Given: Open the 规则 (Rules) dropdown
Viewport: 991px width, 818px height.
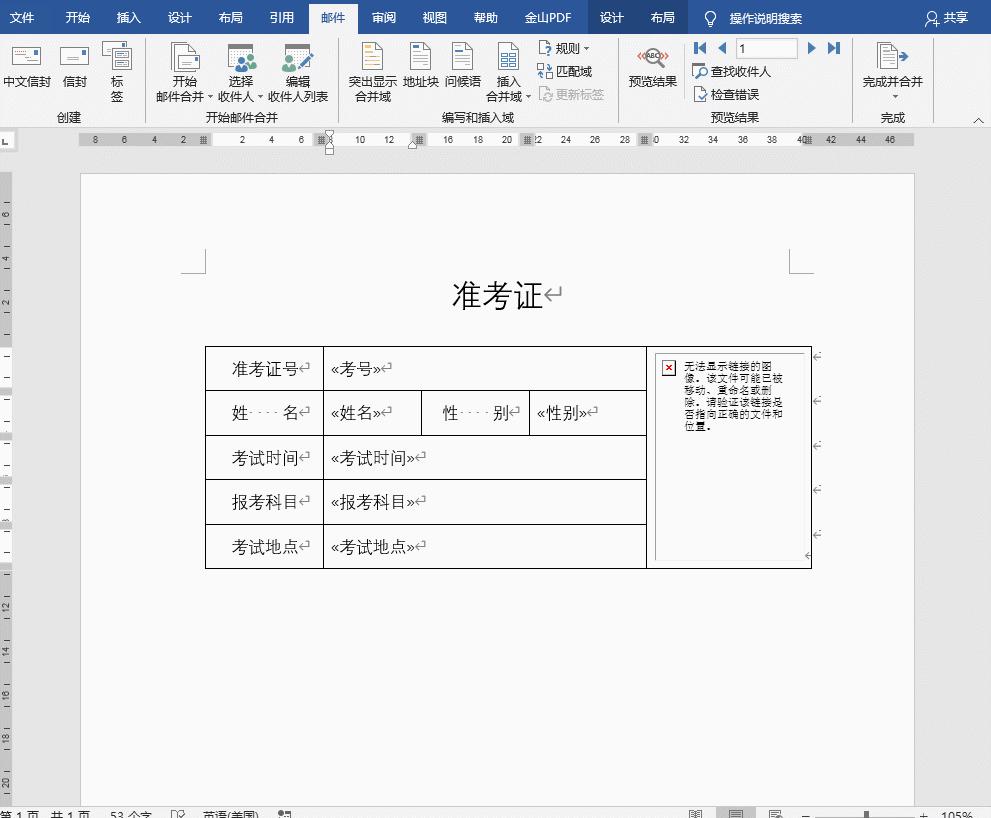Looking at the screenshot, I should click(x=561, y=48).
